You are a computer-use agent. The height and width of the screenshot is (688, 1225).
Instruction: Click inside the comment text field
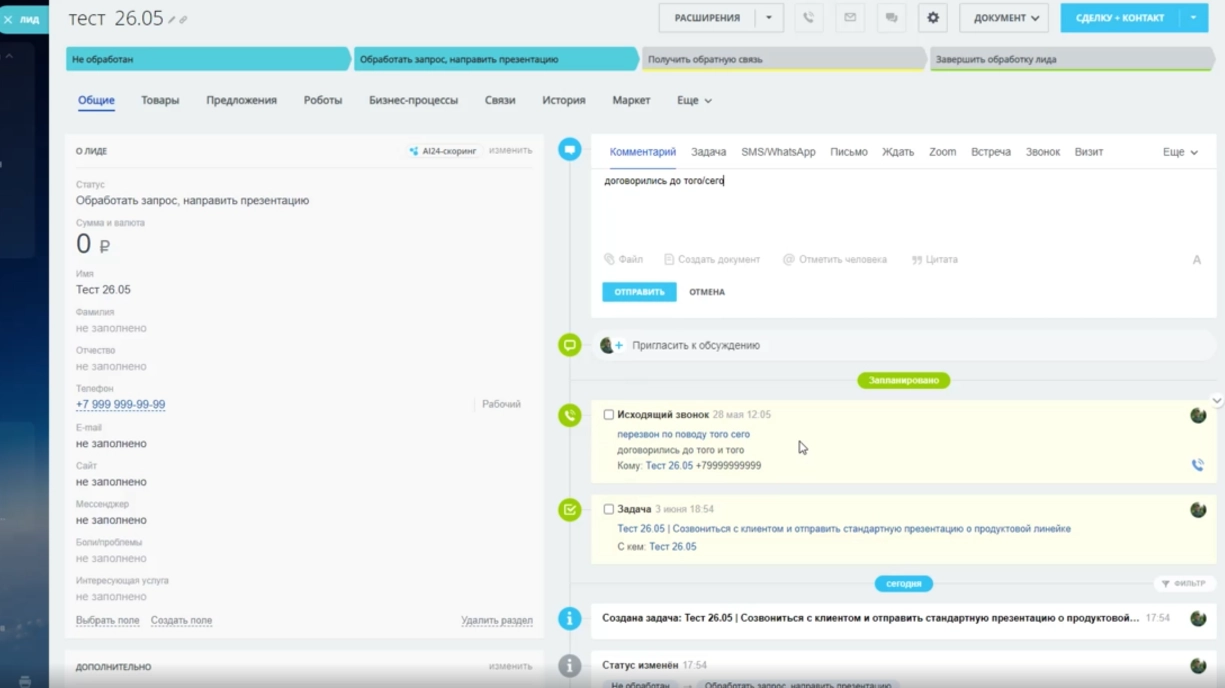click(x=900, y=212)
